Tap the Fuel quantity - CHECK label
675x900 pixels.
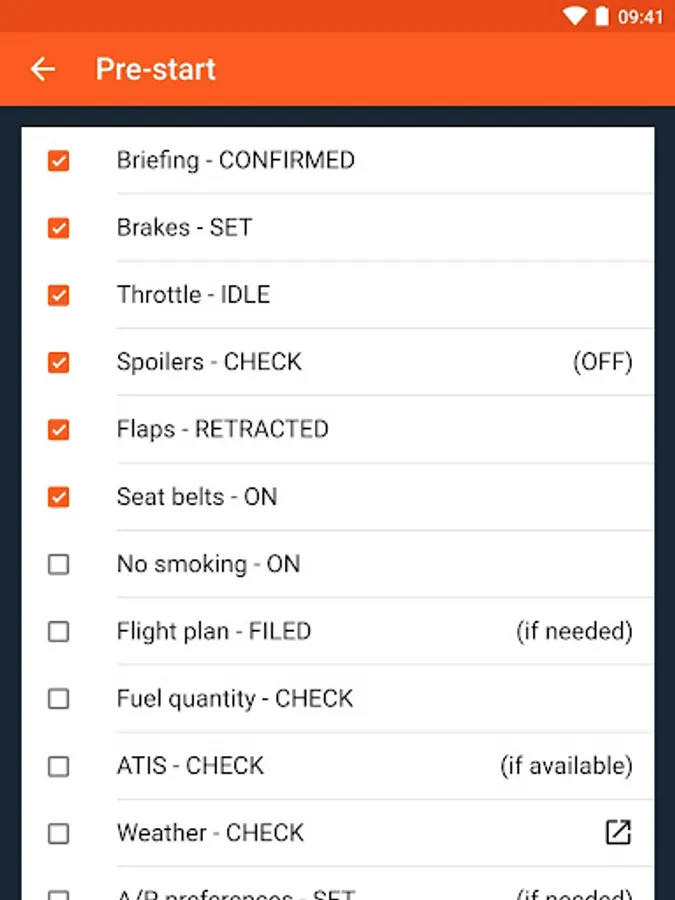tap(235, 699)
